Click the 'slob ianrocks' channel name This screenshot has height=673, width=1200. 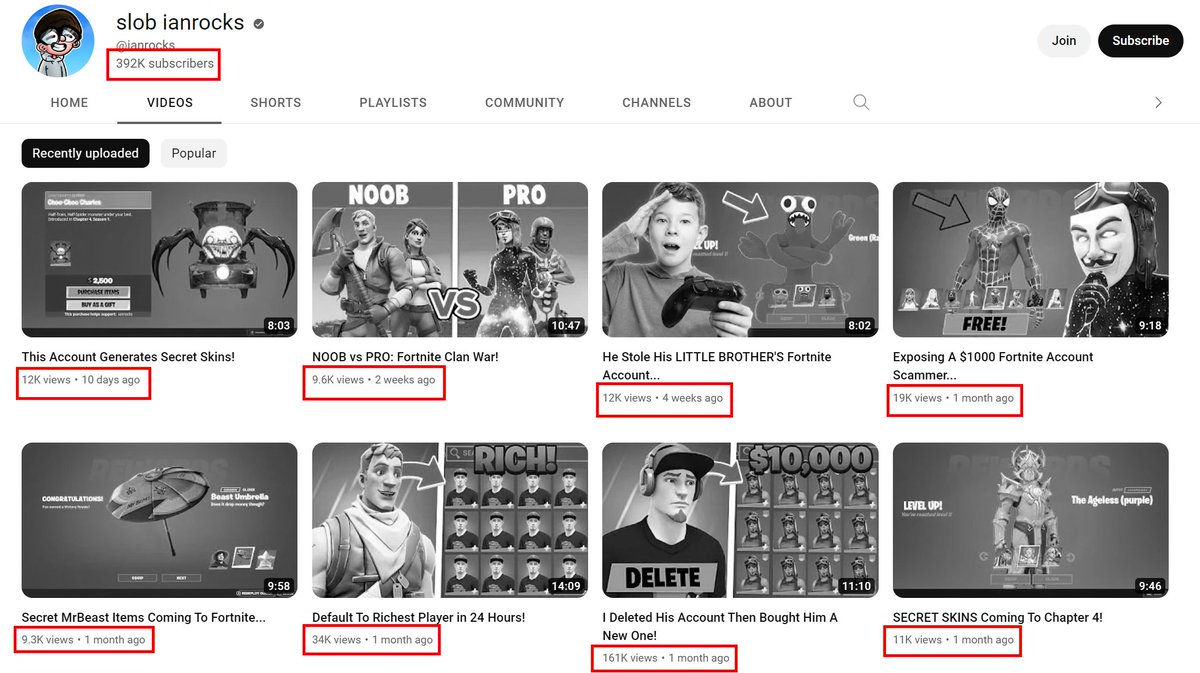point(180,23)
